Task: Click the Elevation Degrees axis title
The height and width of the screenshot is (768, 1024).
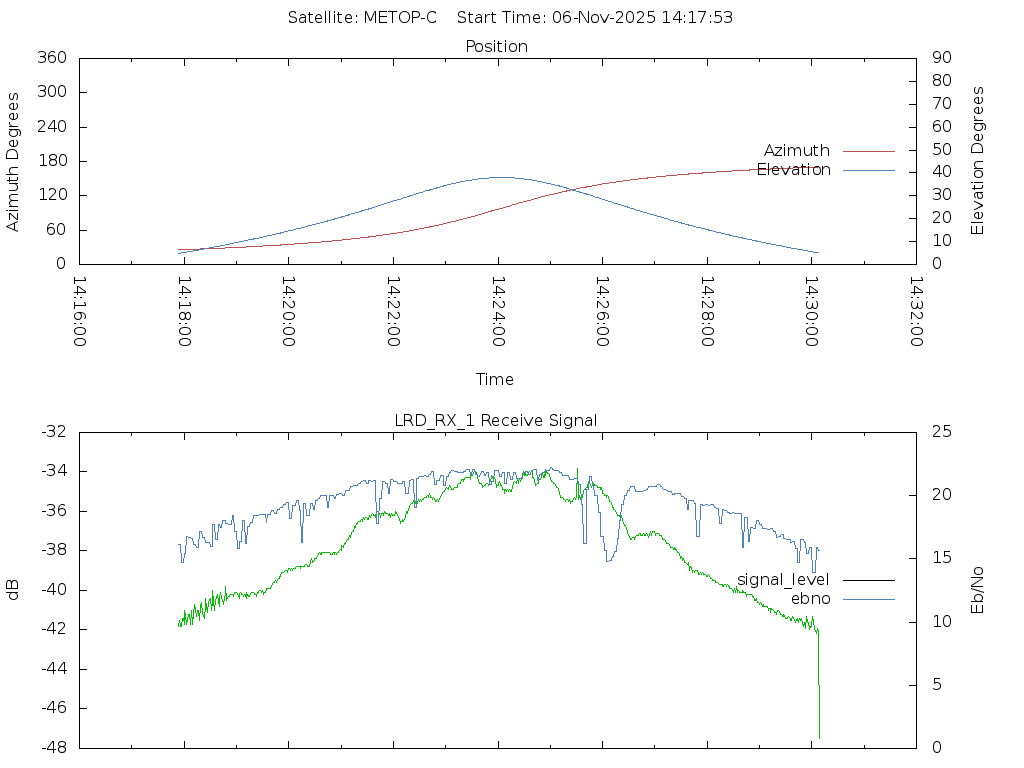Action: click(978, 161)
